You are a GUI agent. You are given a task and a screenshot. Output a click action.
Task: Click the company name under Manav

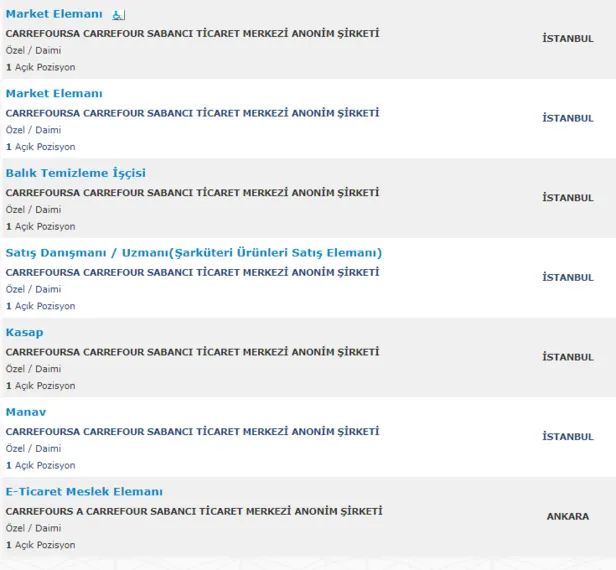pos(192,431)
